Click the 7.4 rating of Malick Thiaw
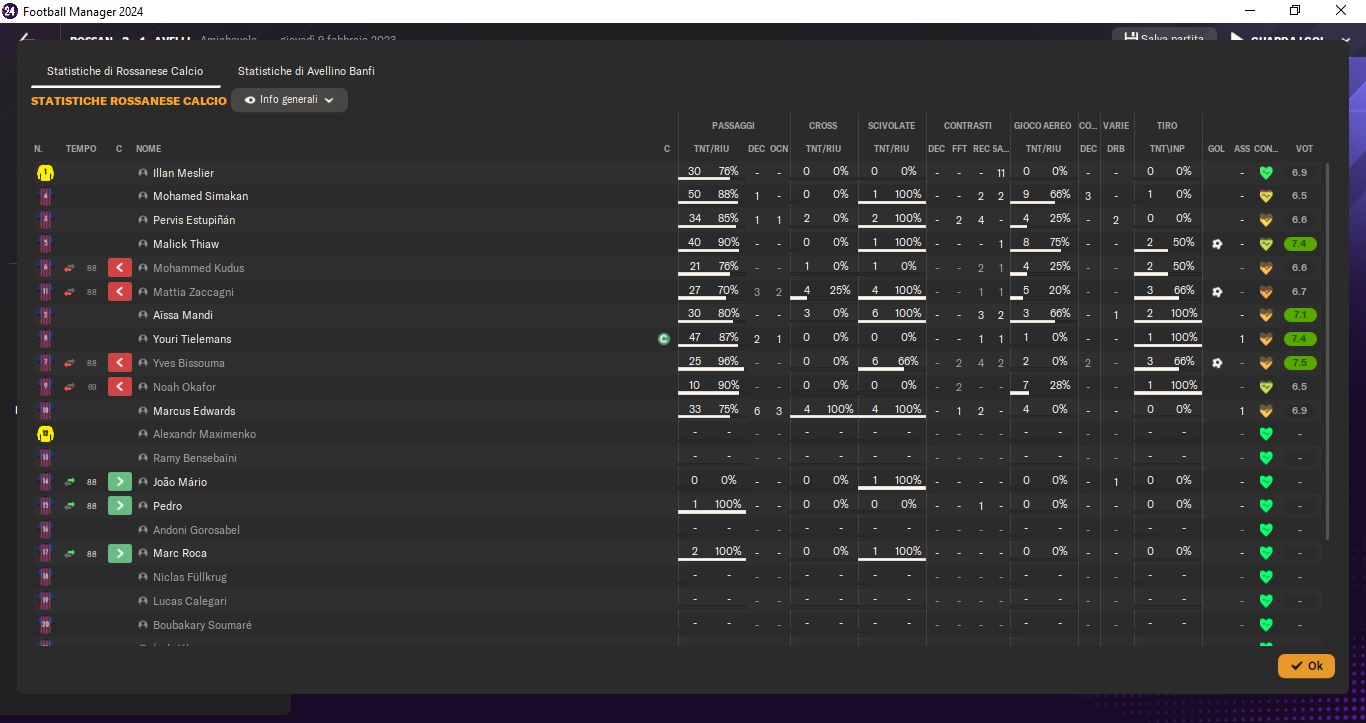The width and height of the screenshot is (1366, 723). coord(1300,244)
